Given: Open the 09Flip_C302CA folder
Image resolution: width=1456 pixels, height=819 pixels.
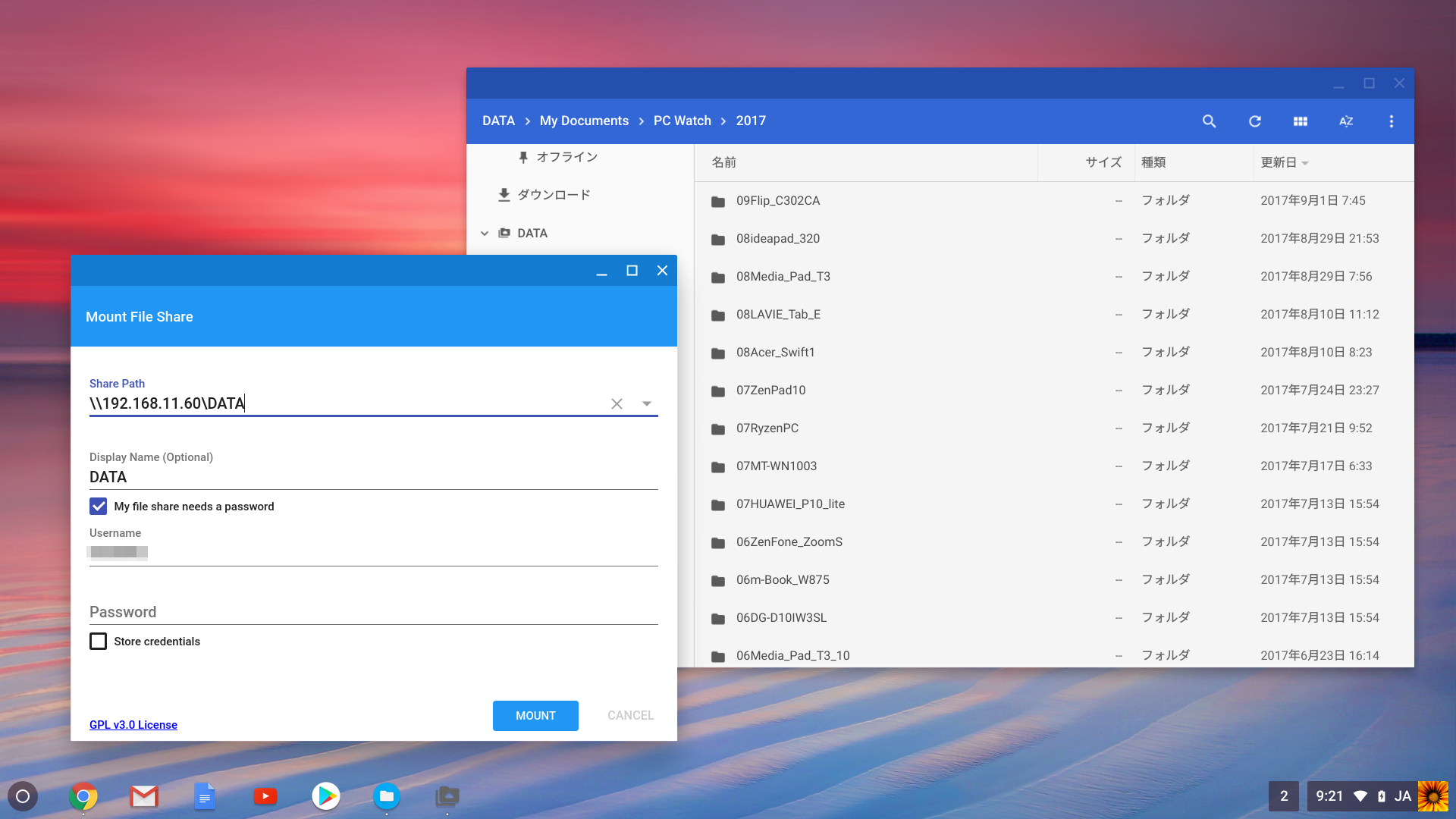Looking at the screenshot, I should click(x=777, y=201).
